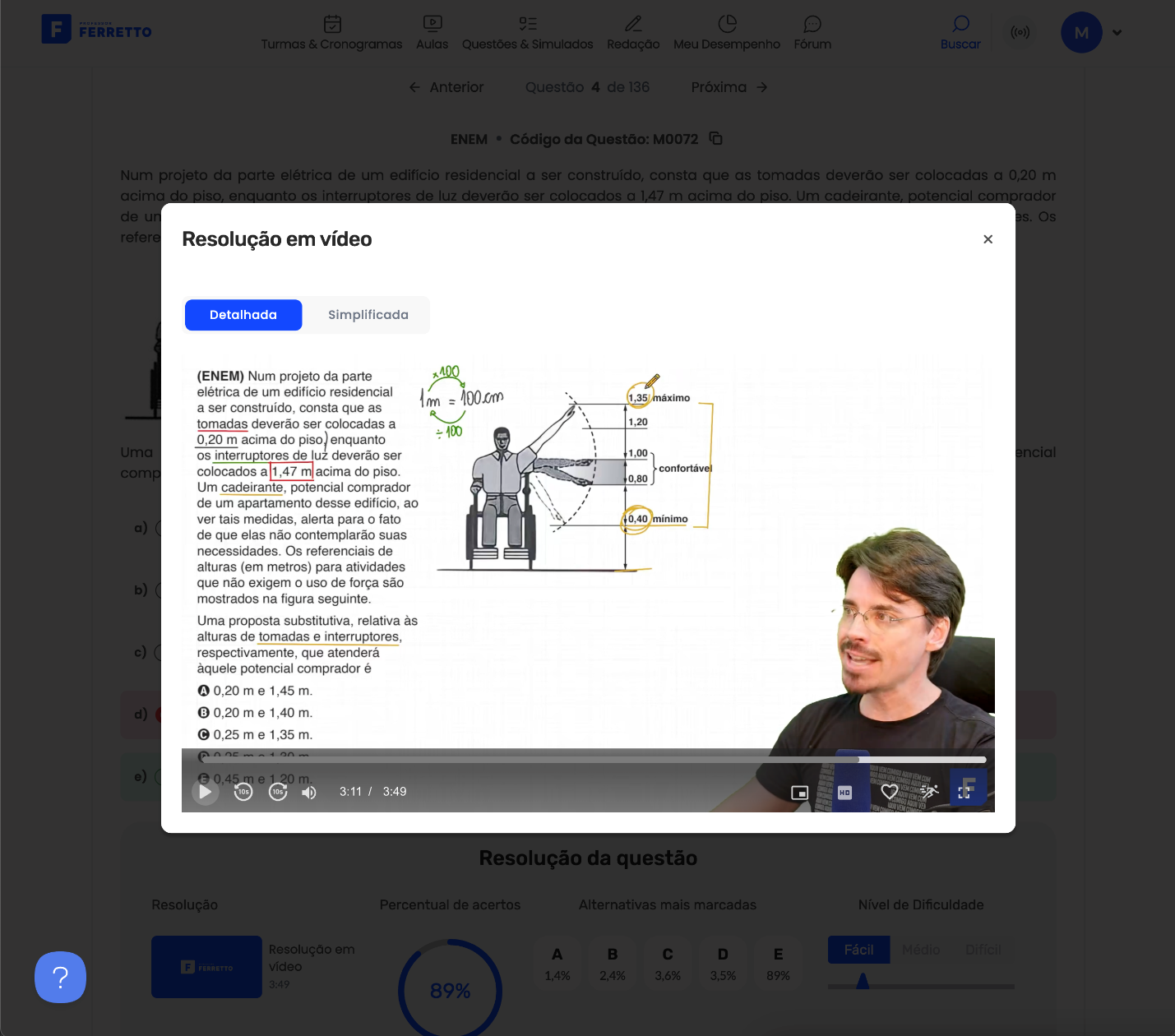Click alternative E with 89%
Viewport: 1175px width, 1036px height.
pos(778,964)
